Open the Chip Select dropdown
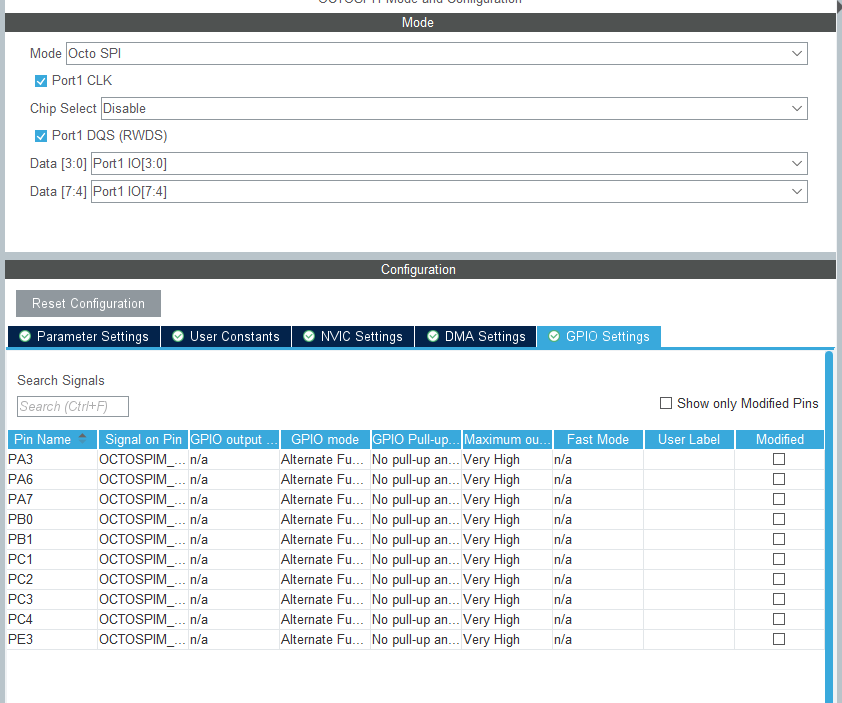This screenshot has height=703, width=842. tap(454, 108)
